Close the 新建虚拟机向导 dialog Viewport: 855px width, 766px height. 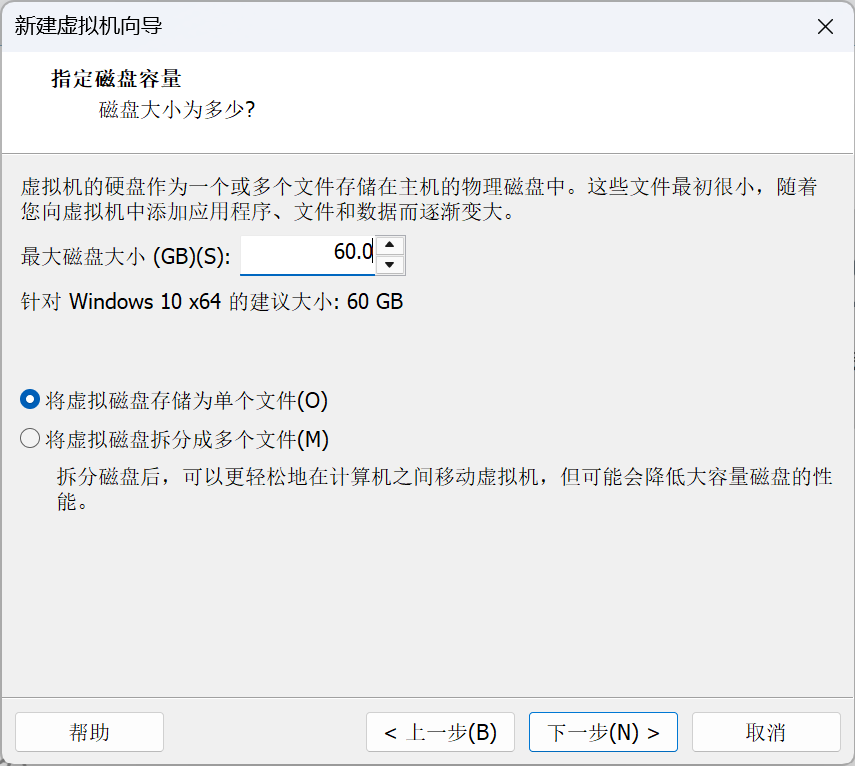point(825,26)
